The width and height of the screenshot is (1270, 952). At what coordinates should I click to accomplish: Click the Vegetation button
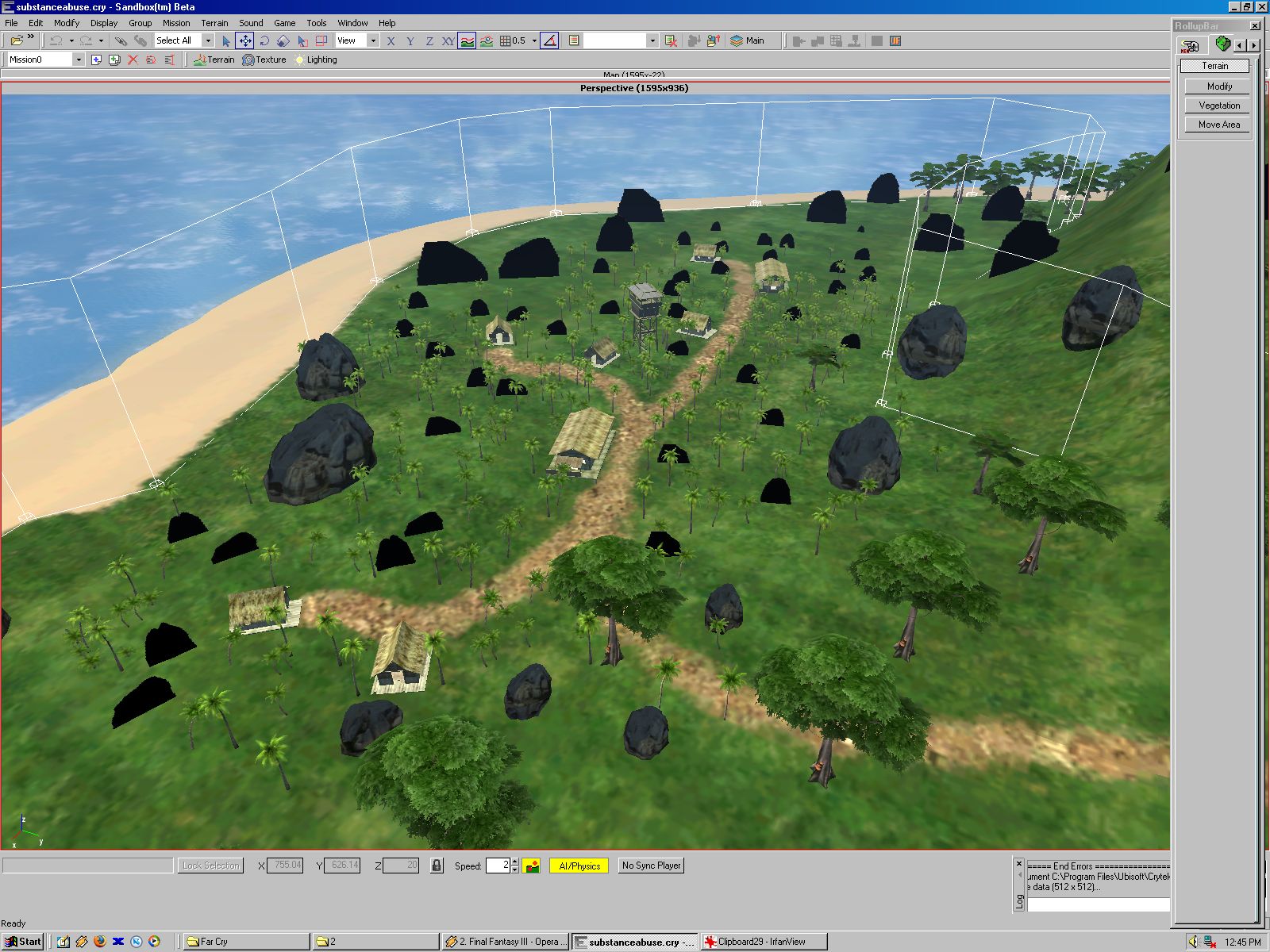tap(1219, 106)
